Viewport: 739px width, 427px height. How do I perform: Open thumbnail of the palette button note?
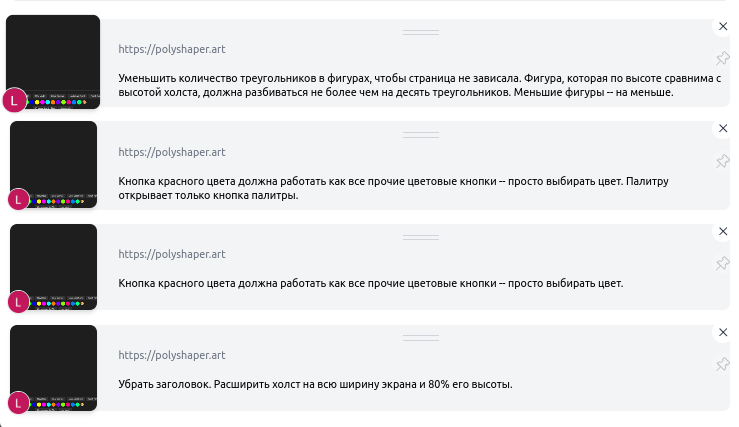(x=53, y=164)
